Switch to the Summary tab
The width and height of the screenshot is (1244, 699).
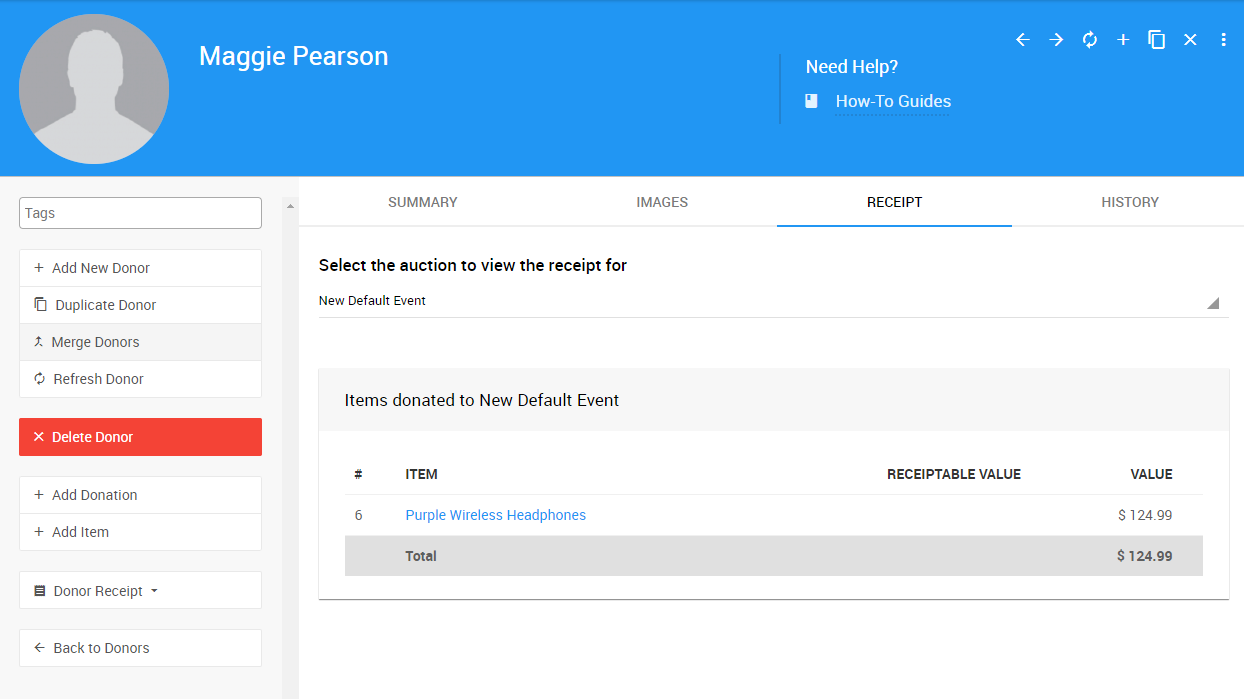[422, 202]
